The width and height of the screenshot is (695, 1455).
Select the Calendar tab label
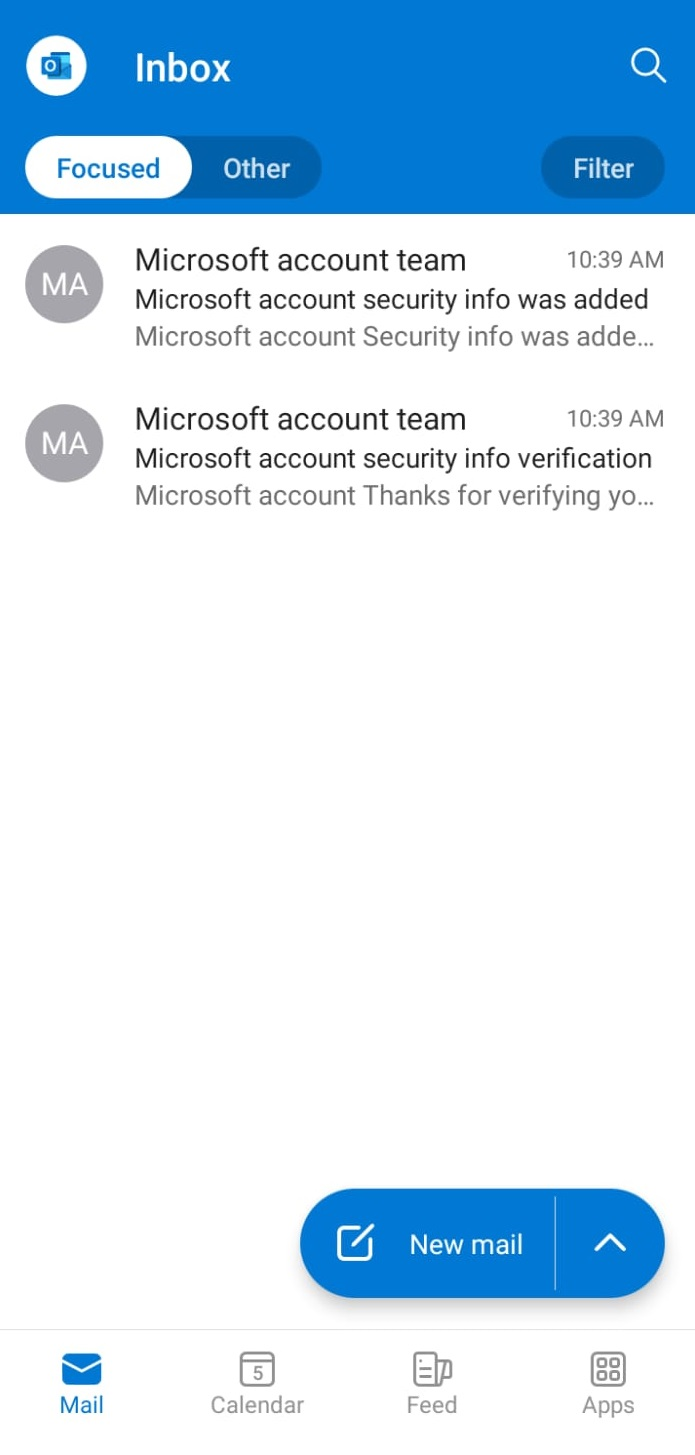pos(257,1405)
